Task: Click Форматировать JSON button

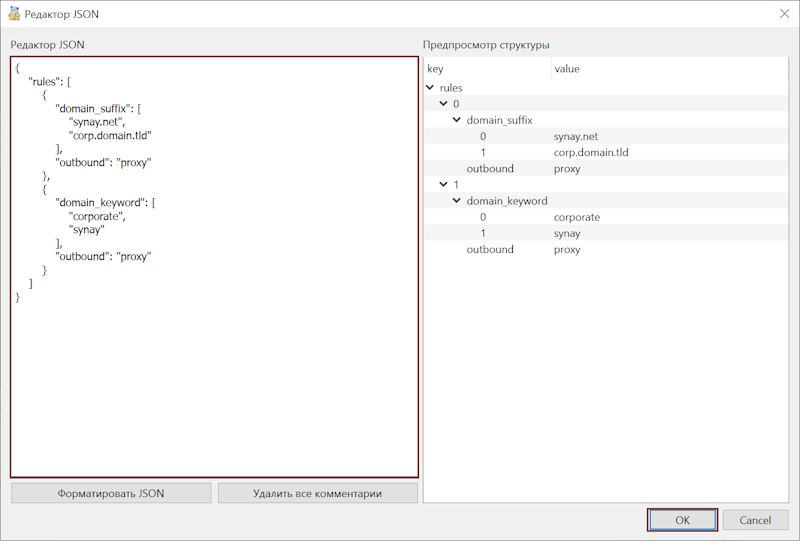Action: coord(111,493)
